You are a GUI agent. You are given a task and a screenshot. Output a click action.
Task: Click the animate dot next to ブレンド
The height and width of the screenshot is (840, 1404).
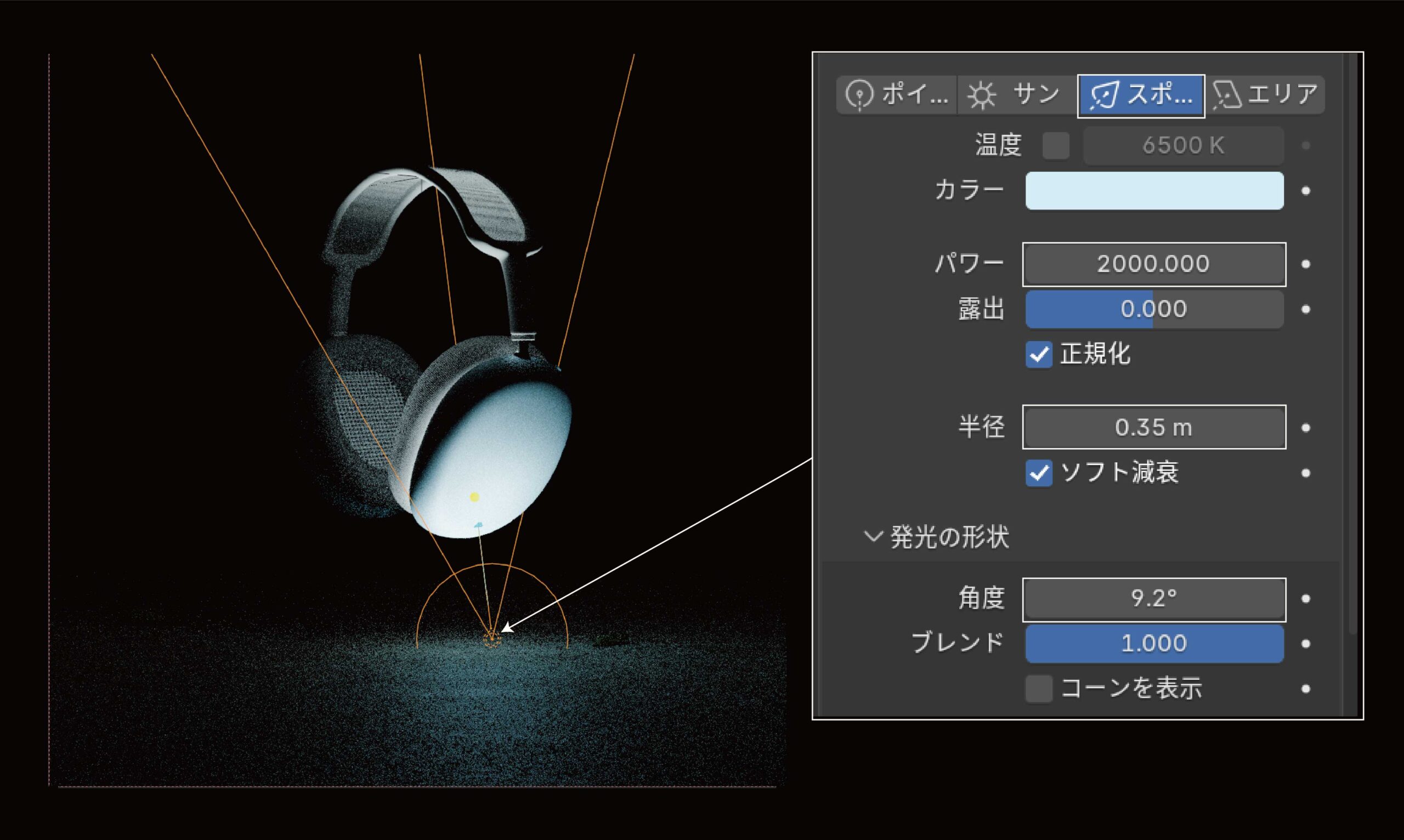coord(1306,644)
